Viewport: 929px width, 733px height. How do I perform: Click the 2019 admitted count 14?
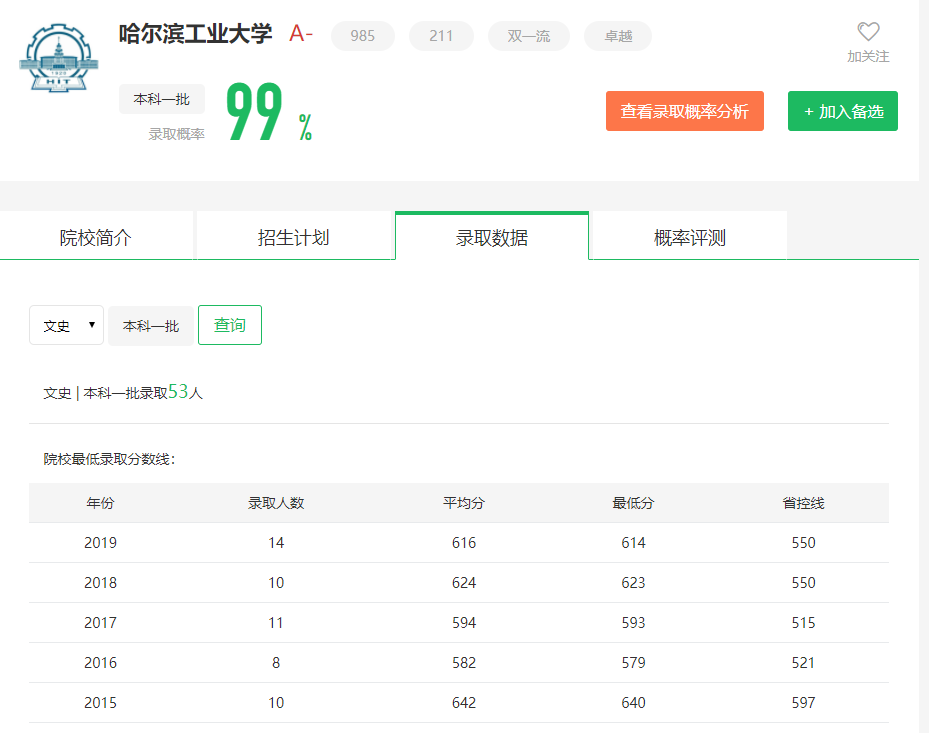pos(276,543)
